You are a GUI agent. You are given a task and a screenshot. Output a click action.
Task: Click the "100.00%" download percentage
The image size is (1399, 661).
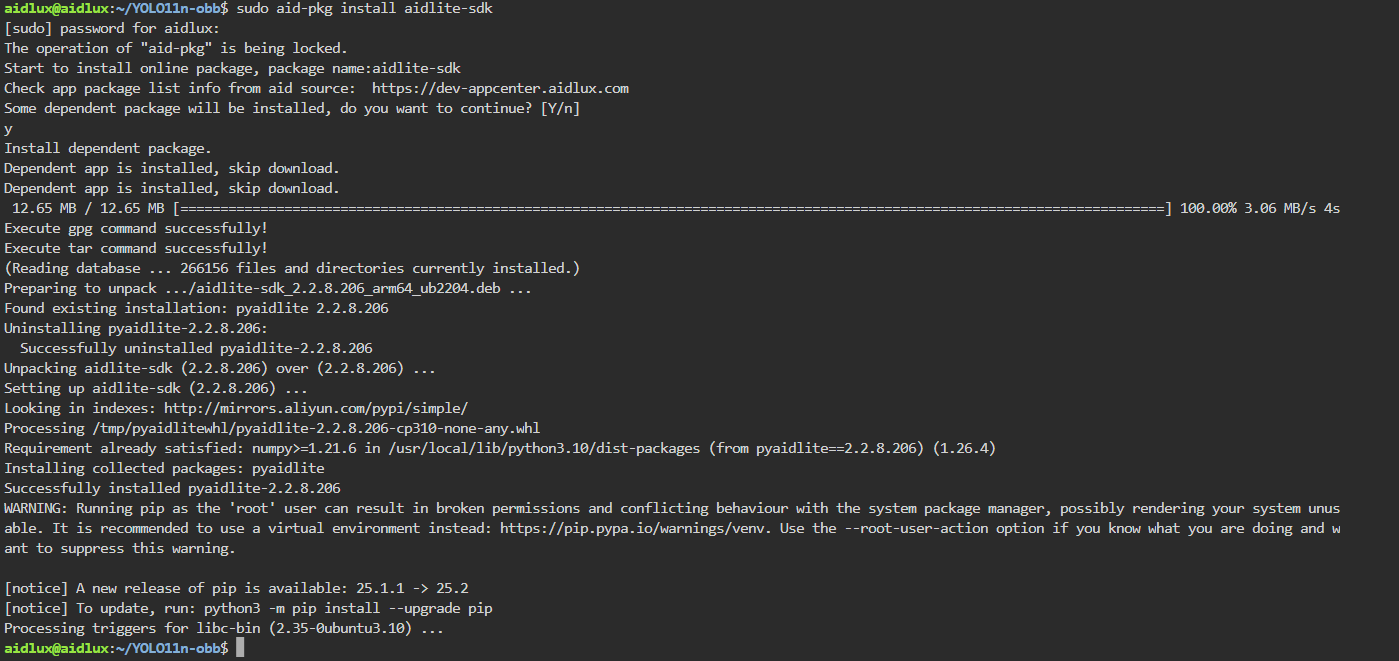1208,208
